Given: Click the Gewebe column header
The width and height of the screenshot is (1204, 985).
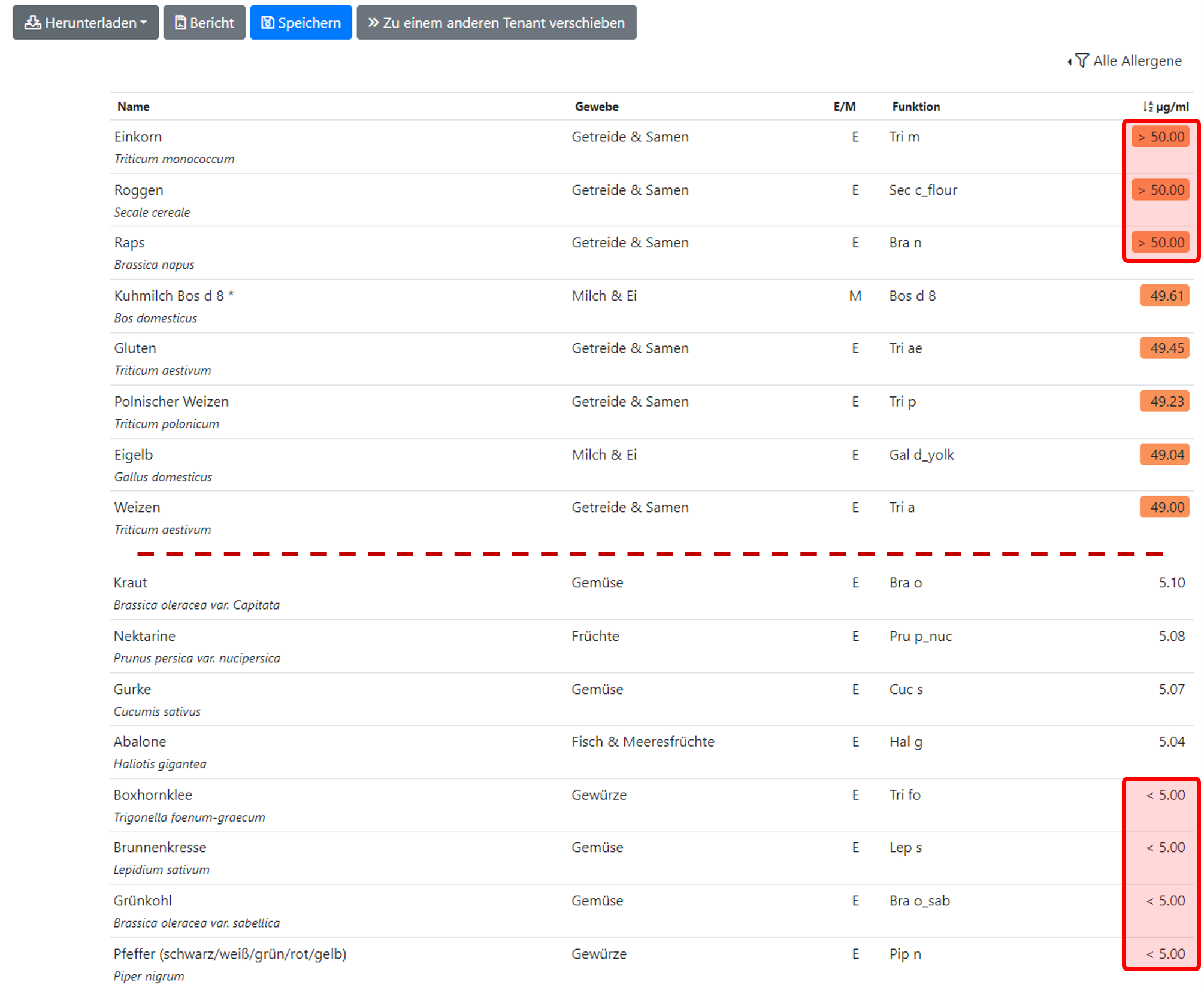Looking at the screenshot, I should [x=596, y=107].
